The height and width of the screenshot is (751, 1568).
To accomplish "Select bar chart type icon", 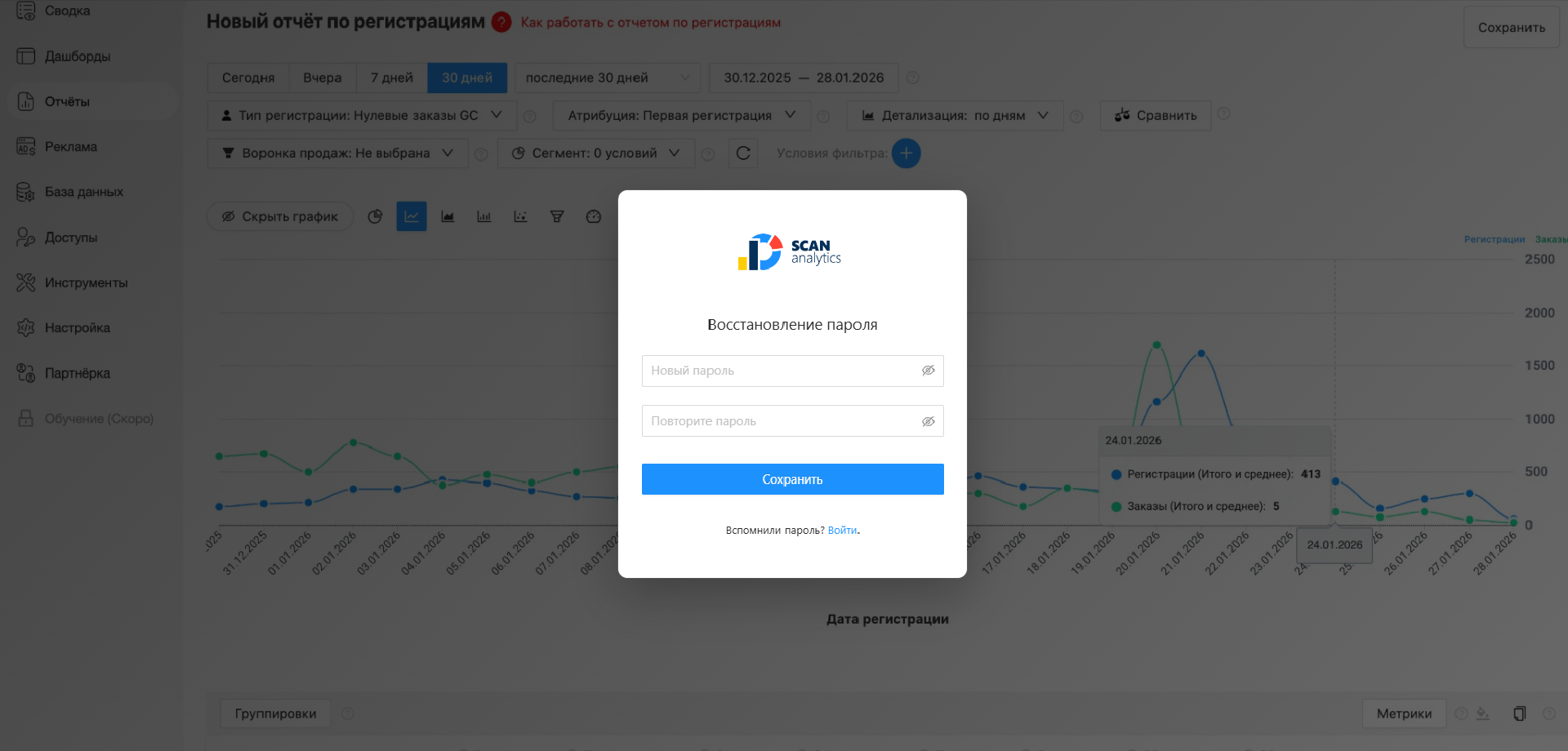I will [x=484, y=216].
